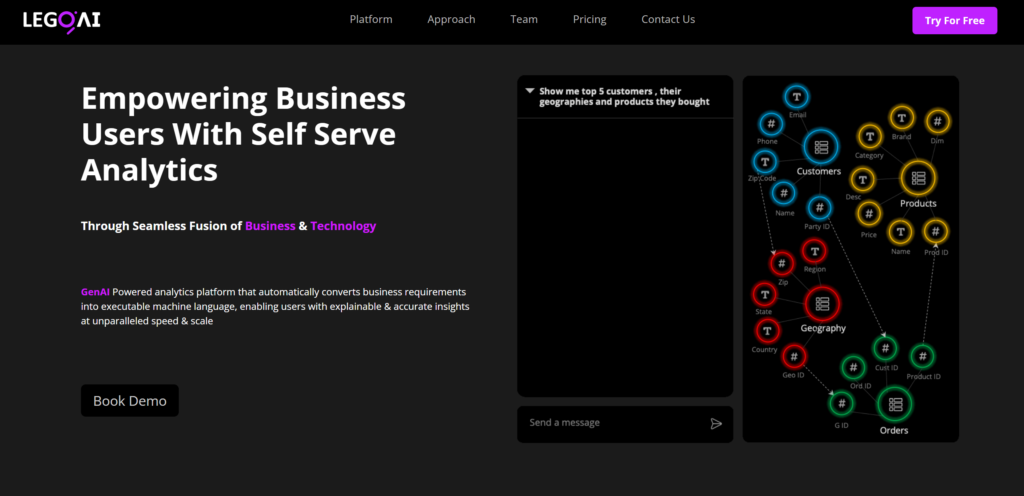Click the Geography table node icon
This screenshot has width=1024, height=496.
pyautogui.click(x=822, y=303)
